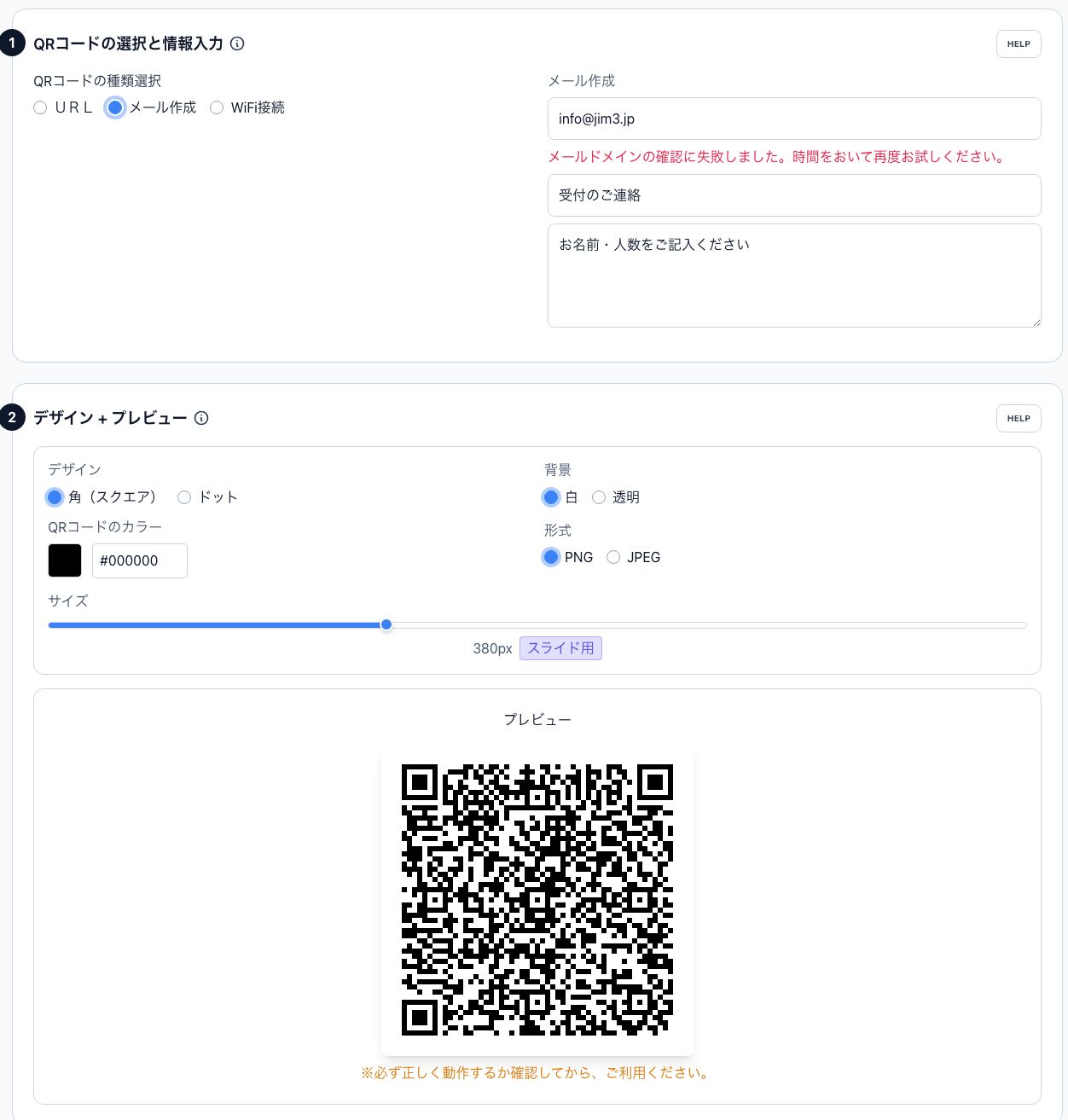Image resolution: width=1068 pixels, height=1120 pixels.
Task: Click the QRコードの種類選択 label
Action: tap(97, 81)
